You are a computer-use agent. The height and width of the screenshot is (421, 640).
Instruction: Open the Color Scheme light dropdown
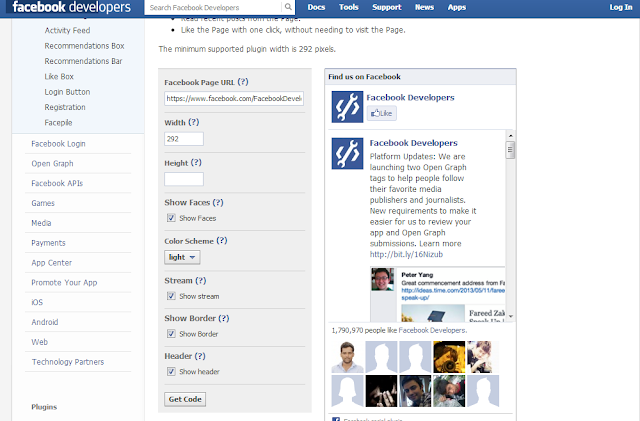182,257
